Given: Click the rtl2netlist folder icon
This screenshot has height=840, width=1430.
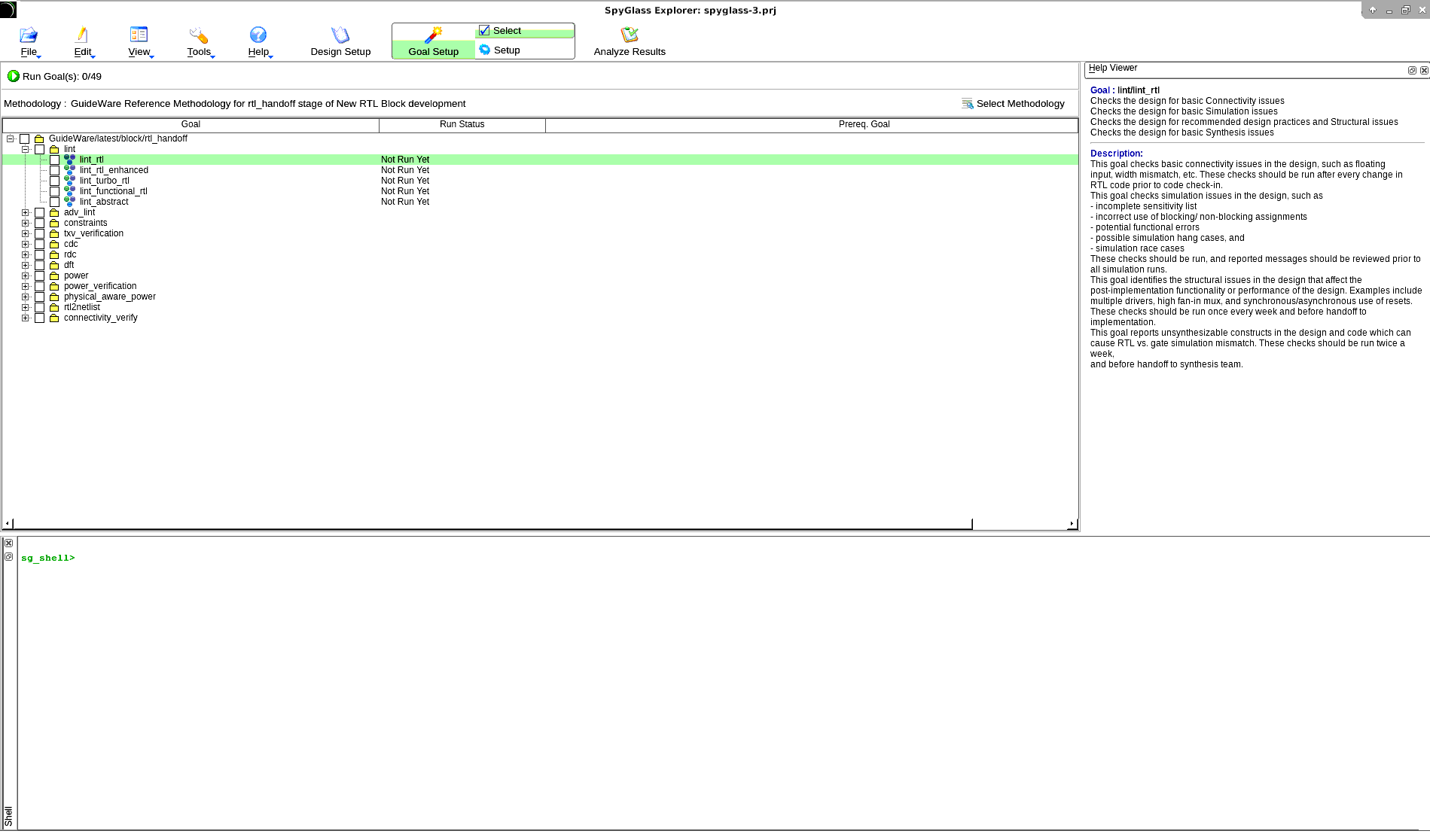Looking at the screenshot, I should tap(54, 307).
